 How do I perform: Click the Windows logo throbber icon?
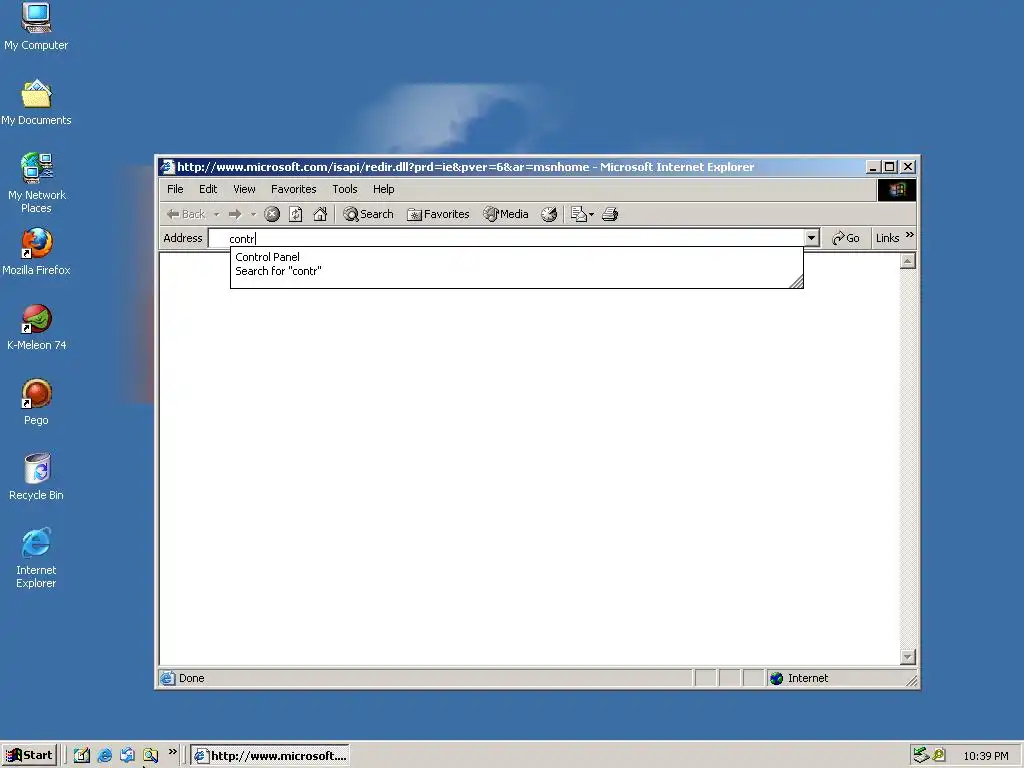(x=897, y=189)
